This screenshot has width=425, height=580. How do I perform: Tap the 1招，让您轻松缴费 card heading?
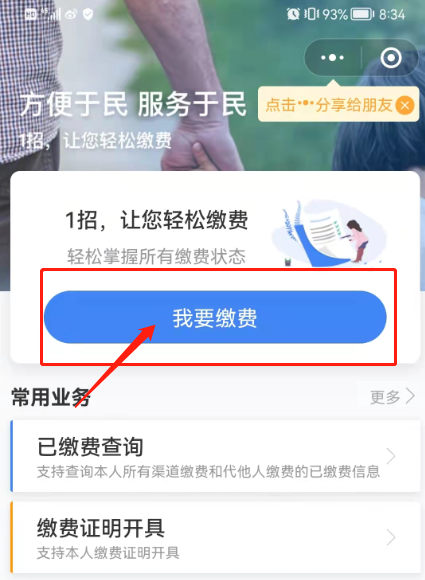156,220
